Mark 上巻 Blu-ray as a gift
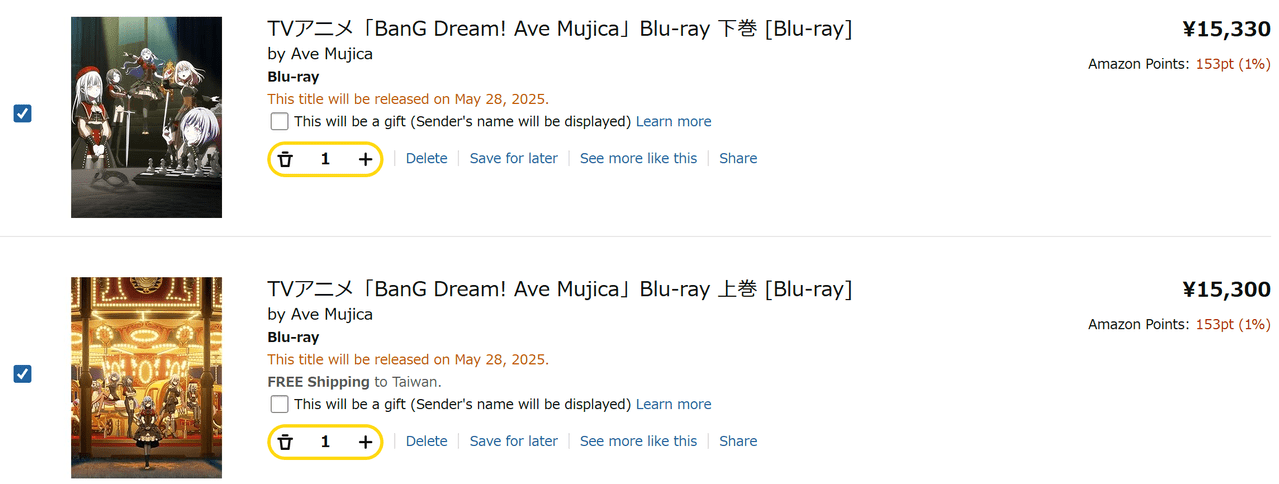Screen dimensions: 1279x484 280,404
